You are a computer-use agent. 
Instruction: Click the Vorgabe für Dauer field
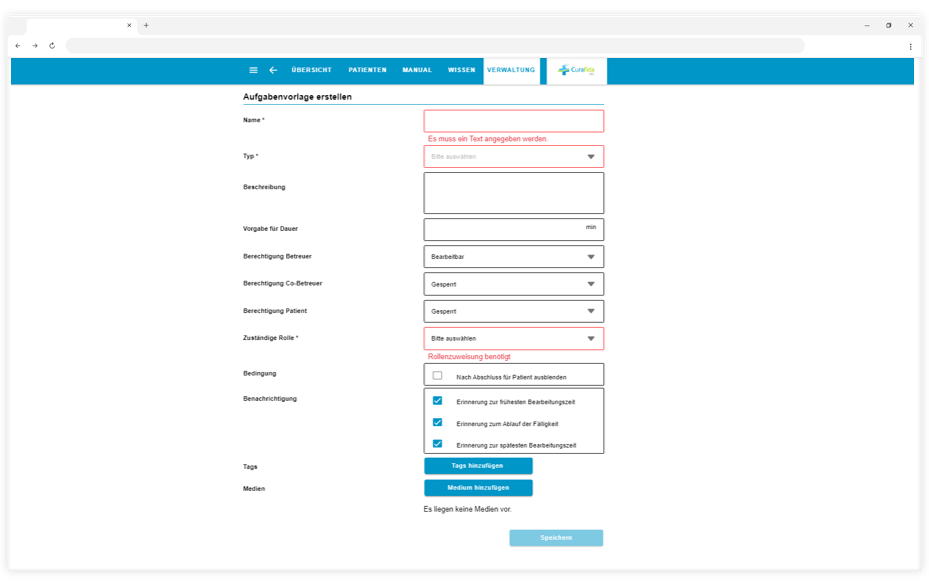pos(514,229)
